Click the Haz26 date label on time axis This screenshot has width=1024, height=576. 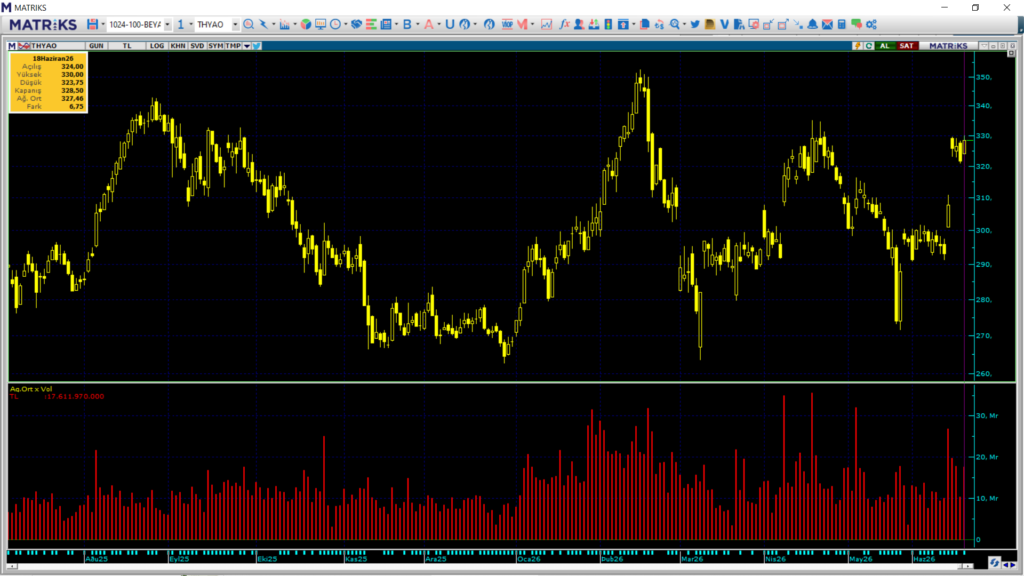(x=924, y=559)
